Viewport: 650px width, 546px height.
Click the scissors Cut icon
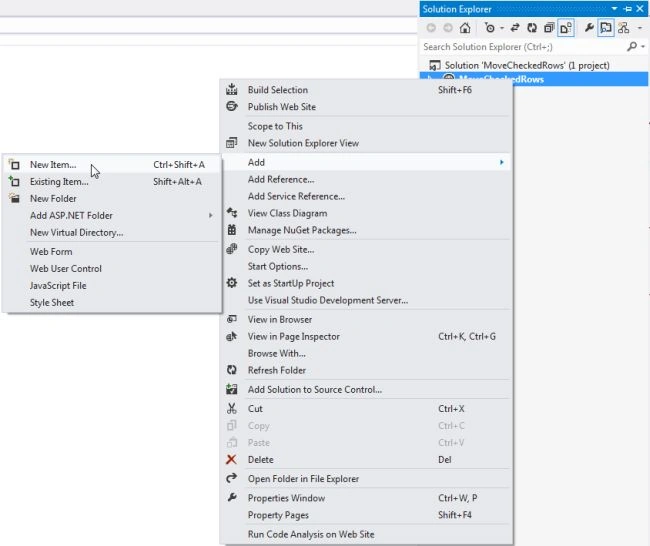tap(232, 409)
